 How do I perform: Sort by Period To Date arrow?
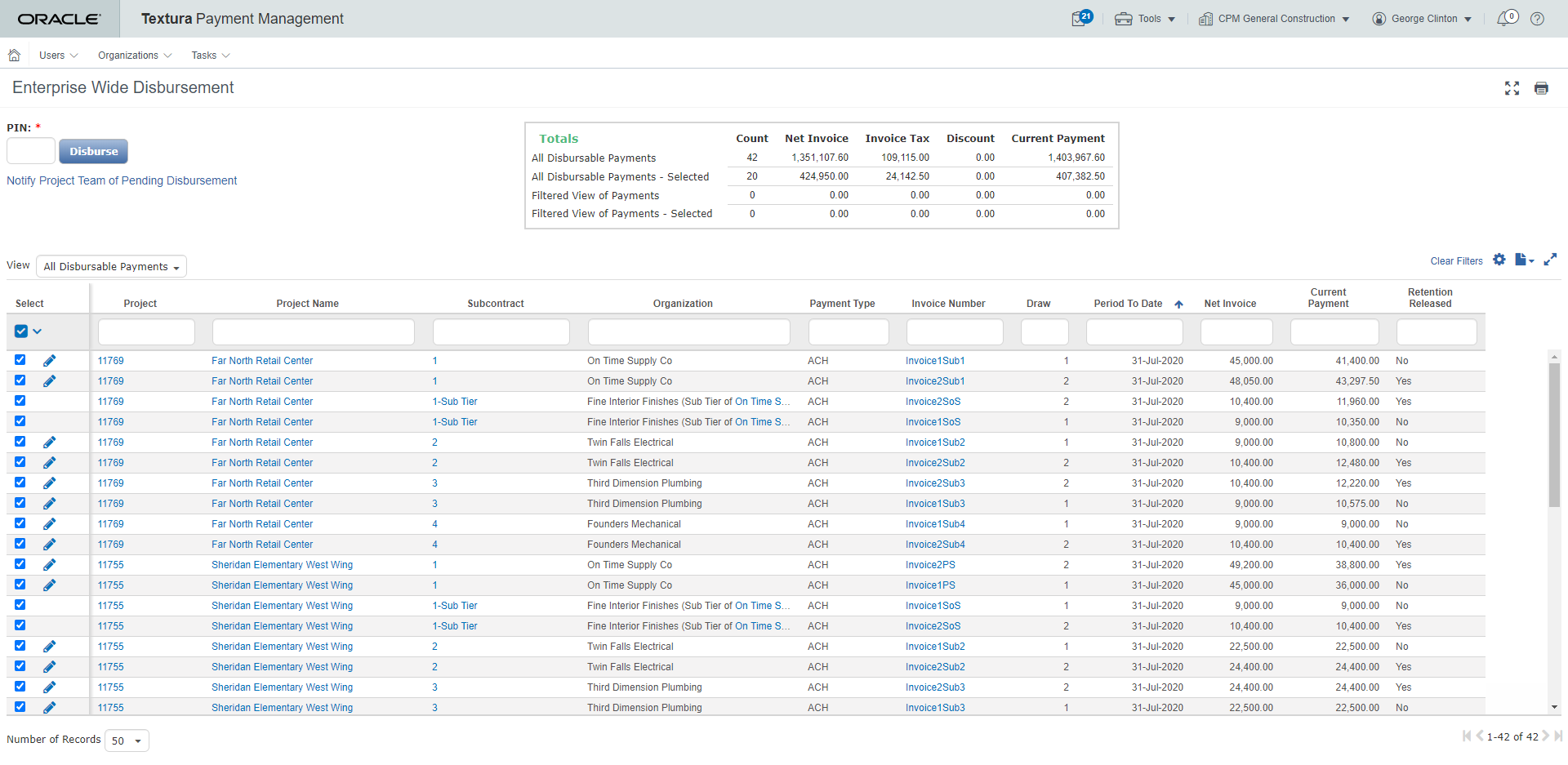1178,304
